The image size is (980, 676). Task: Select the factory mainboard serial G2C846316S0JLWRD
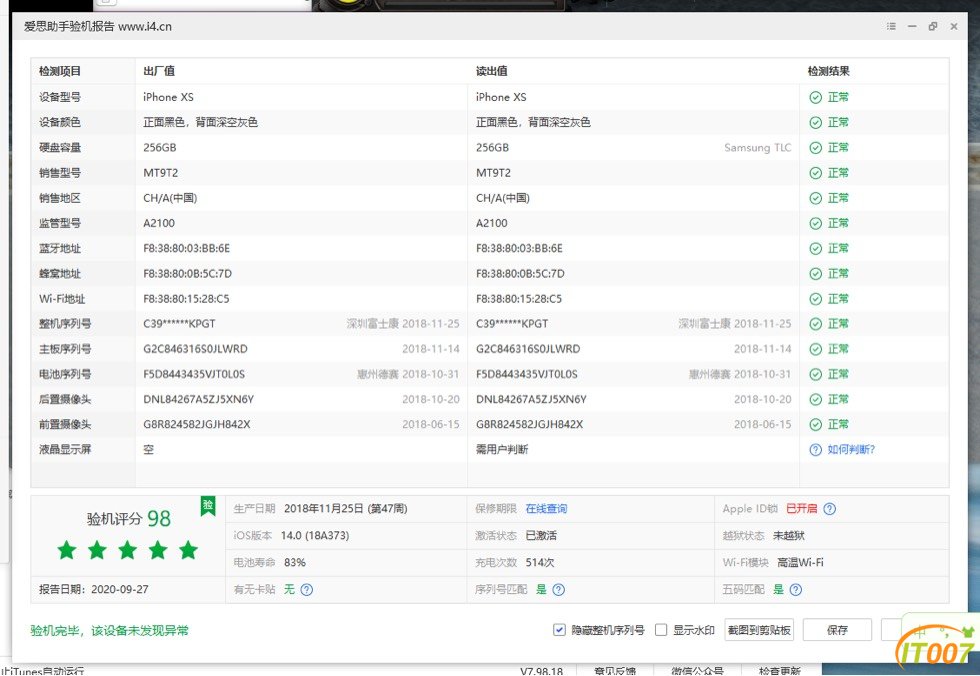click(195, 349)
